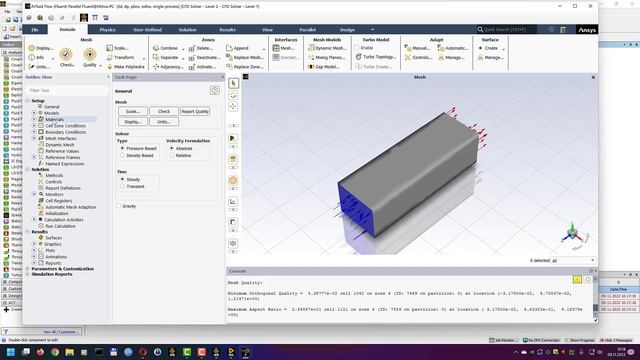Open the Manual adapt tool

tap(417, 48)
